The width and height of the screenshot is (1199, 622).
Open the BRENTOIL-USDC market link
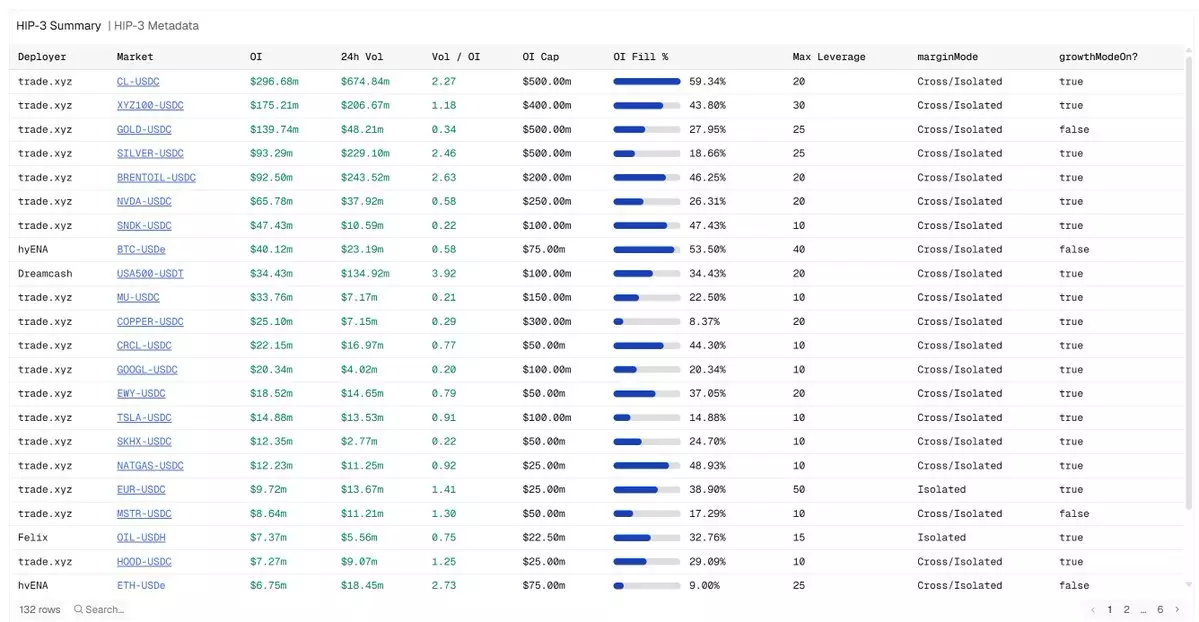pyautogui.click(x=156, y=177)
